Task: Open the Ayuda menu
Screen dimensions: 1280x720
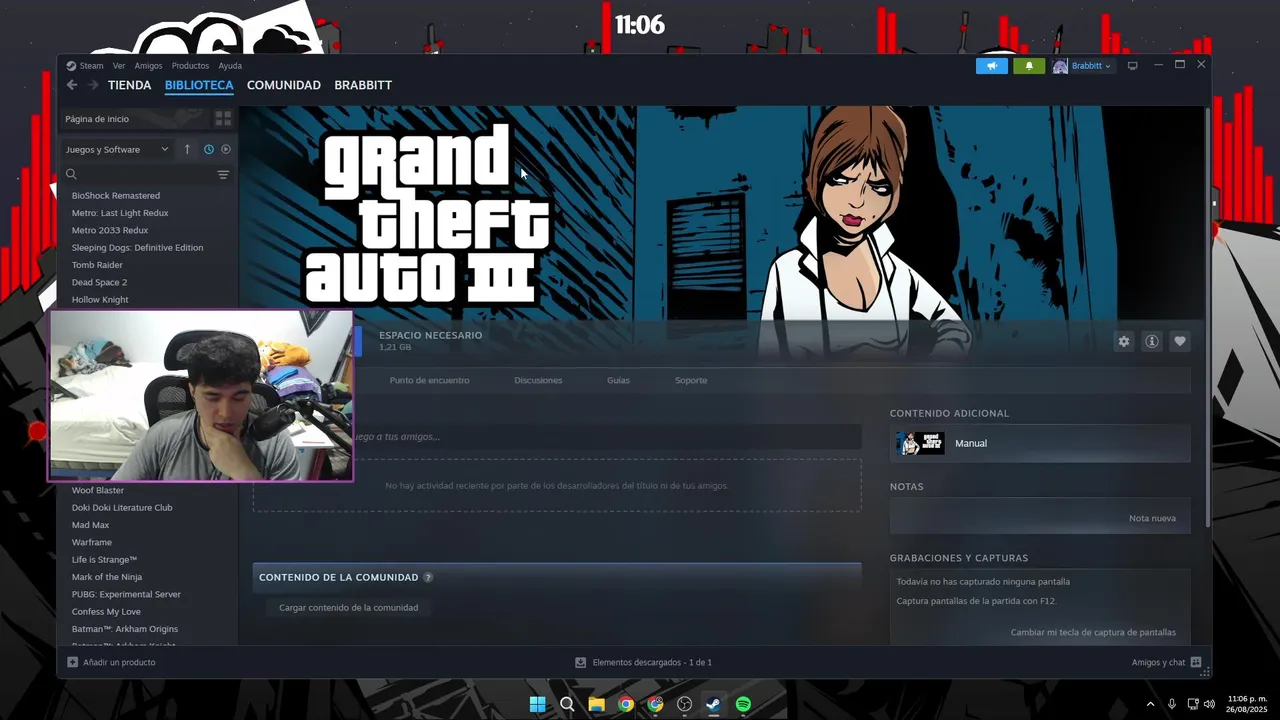Action: pyautogui.click(x=230, y=66)
